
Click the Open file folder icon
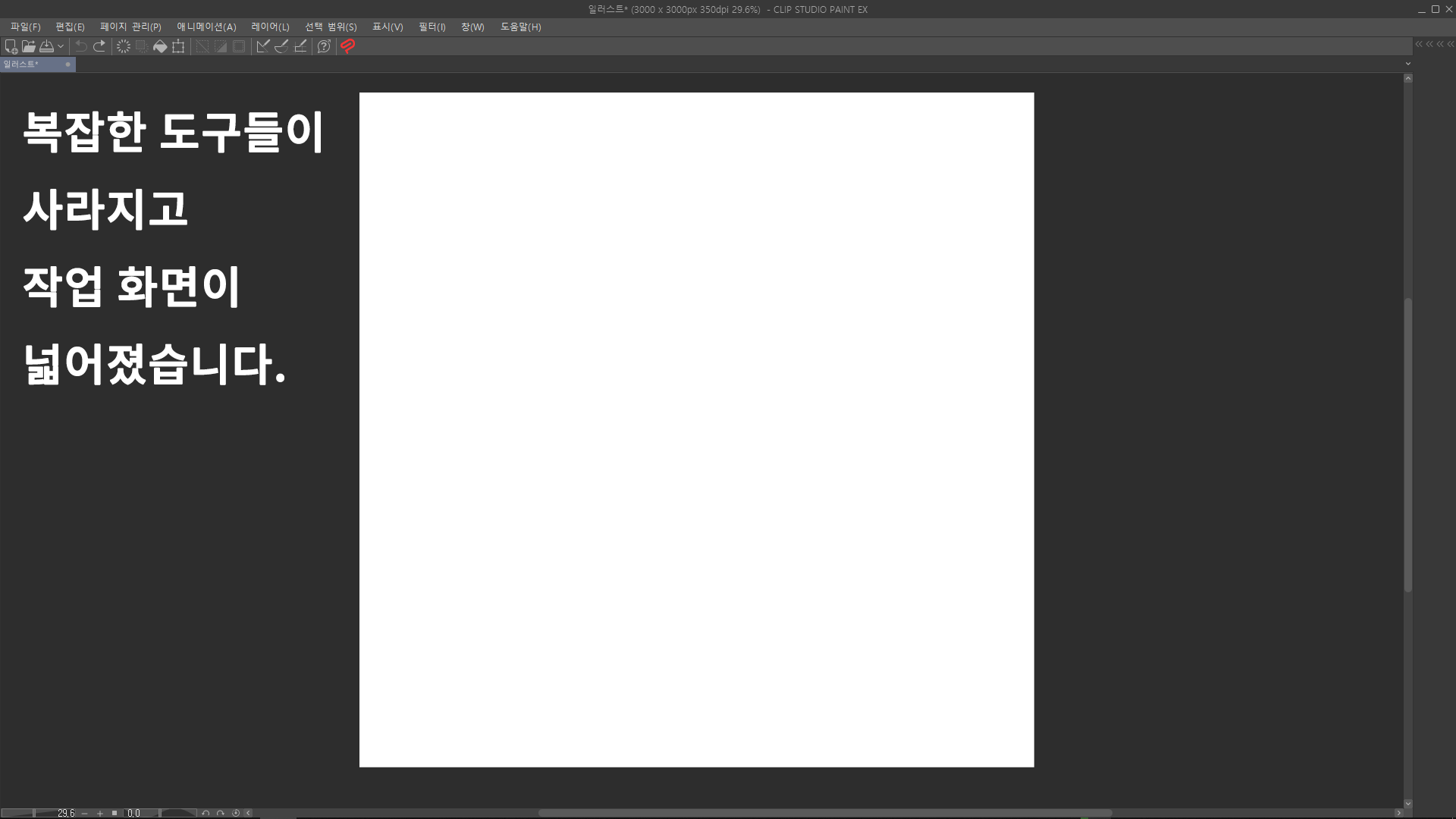pyautogui.click(x=29, y=46)
